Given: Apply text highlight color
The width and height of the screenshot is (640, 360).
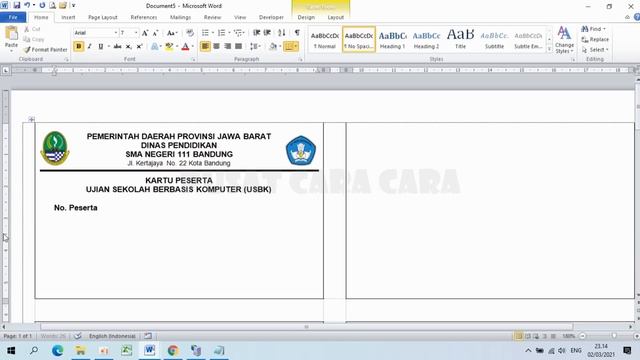Looking at the screenshot, I should tap(169, 47).
